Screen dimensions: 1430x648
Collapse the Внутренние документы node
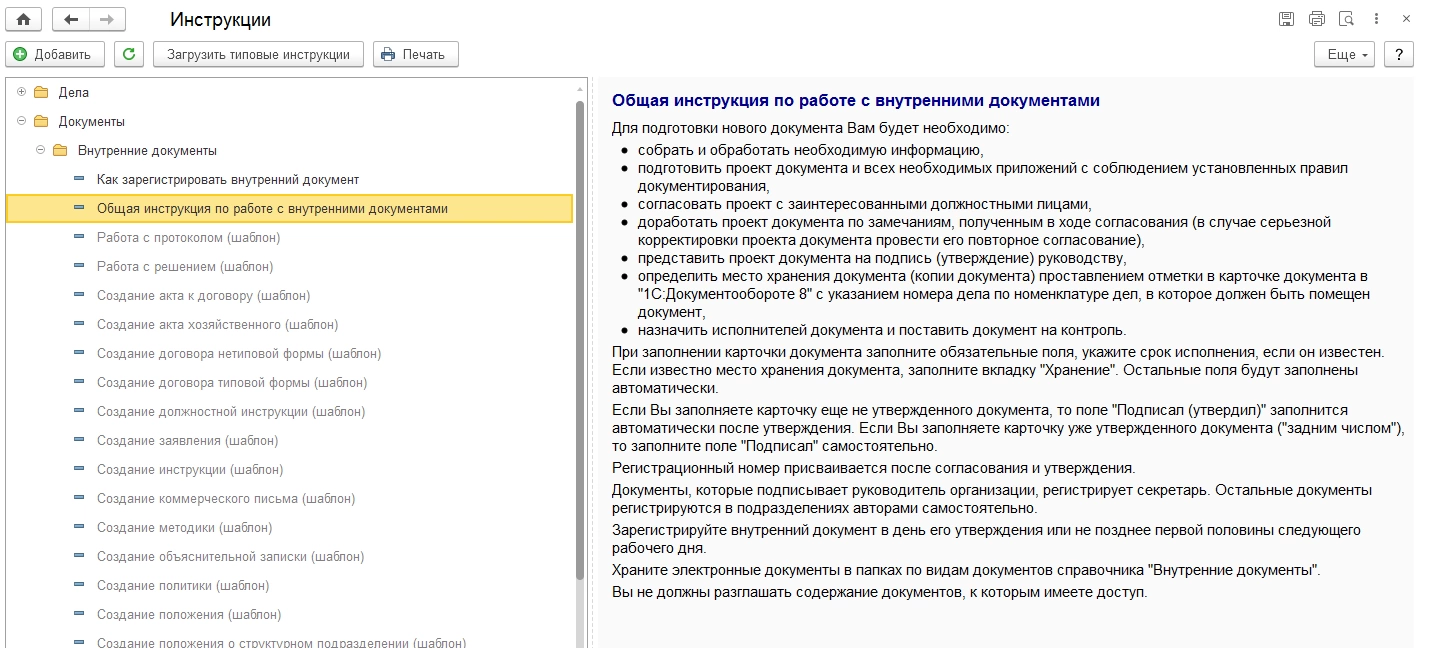[41, 150]
